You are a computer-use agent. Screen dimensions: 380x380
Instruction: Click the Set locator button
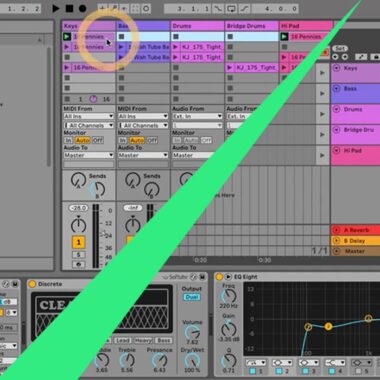coord(340,49)
